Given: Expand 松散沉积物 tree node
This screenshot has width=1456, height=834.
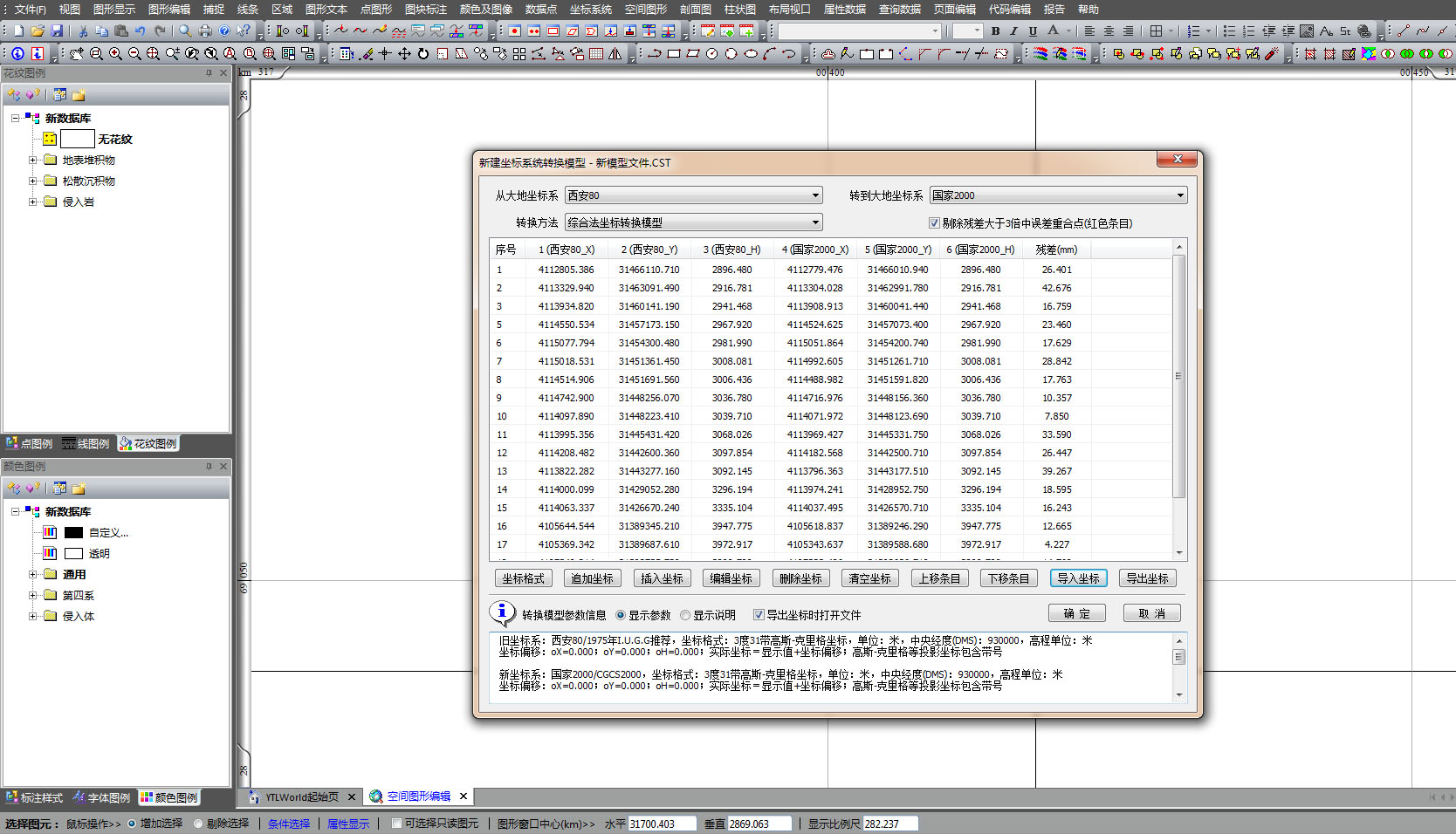Looking at the screenshot, I should point(33,181).
